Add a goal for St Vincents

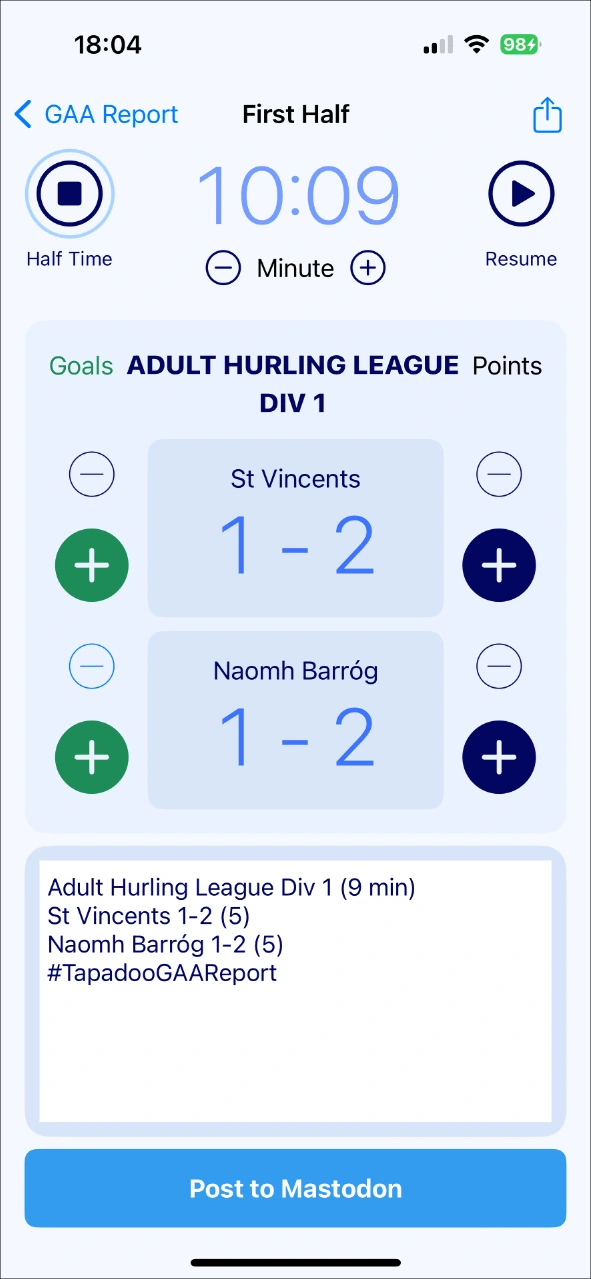(91, 565)
